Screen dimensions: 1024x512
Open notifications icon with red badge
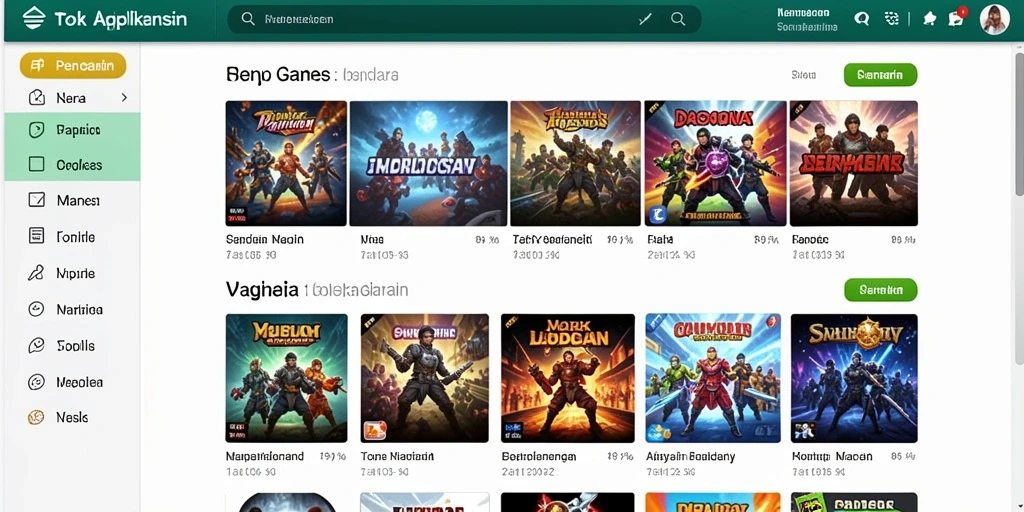coord(957,18)
